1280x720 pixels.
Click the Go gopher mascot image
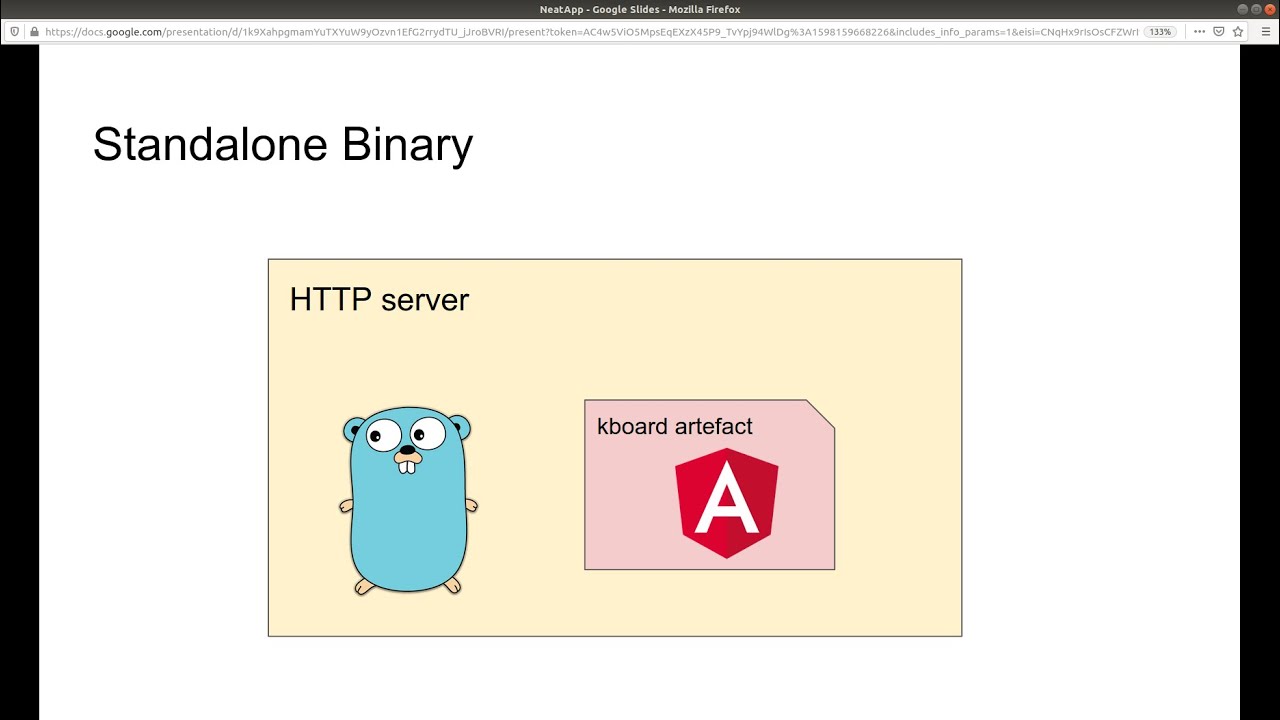coord(408,500)
